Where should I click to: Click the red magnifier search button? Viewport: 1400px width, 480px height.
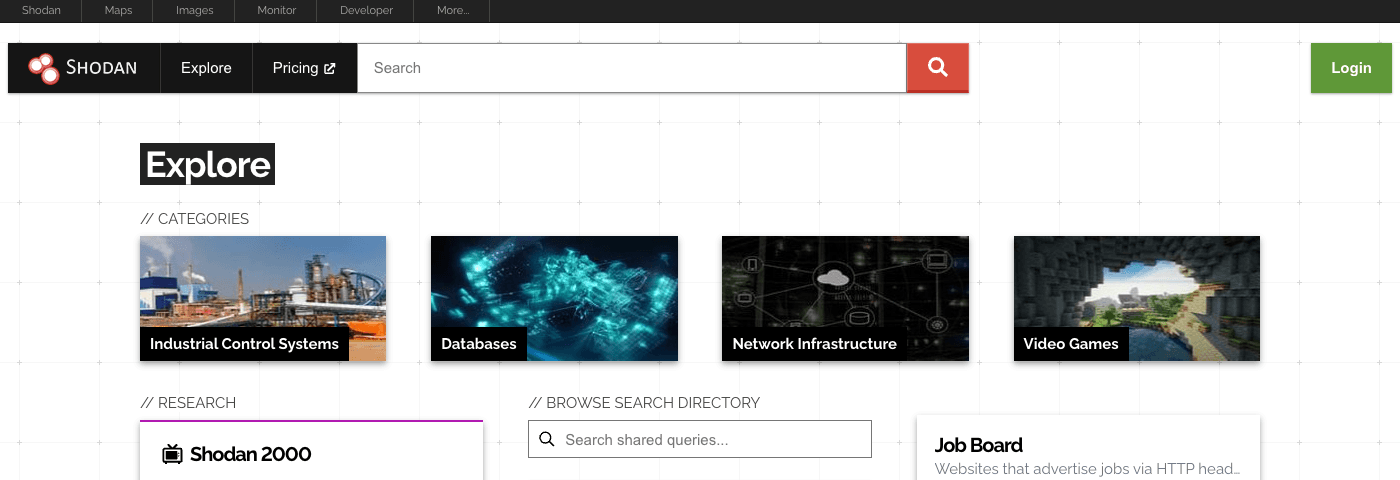937,68
